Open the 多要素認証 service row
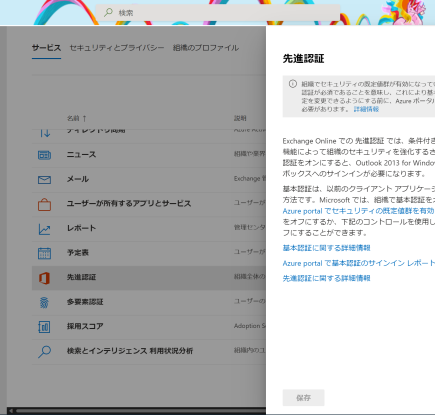The image size is (435, 415). click(149, 303)
